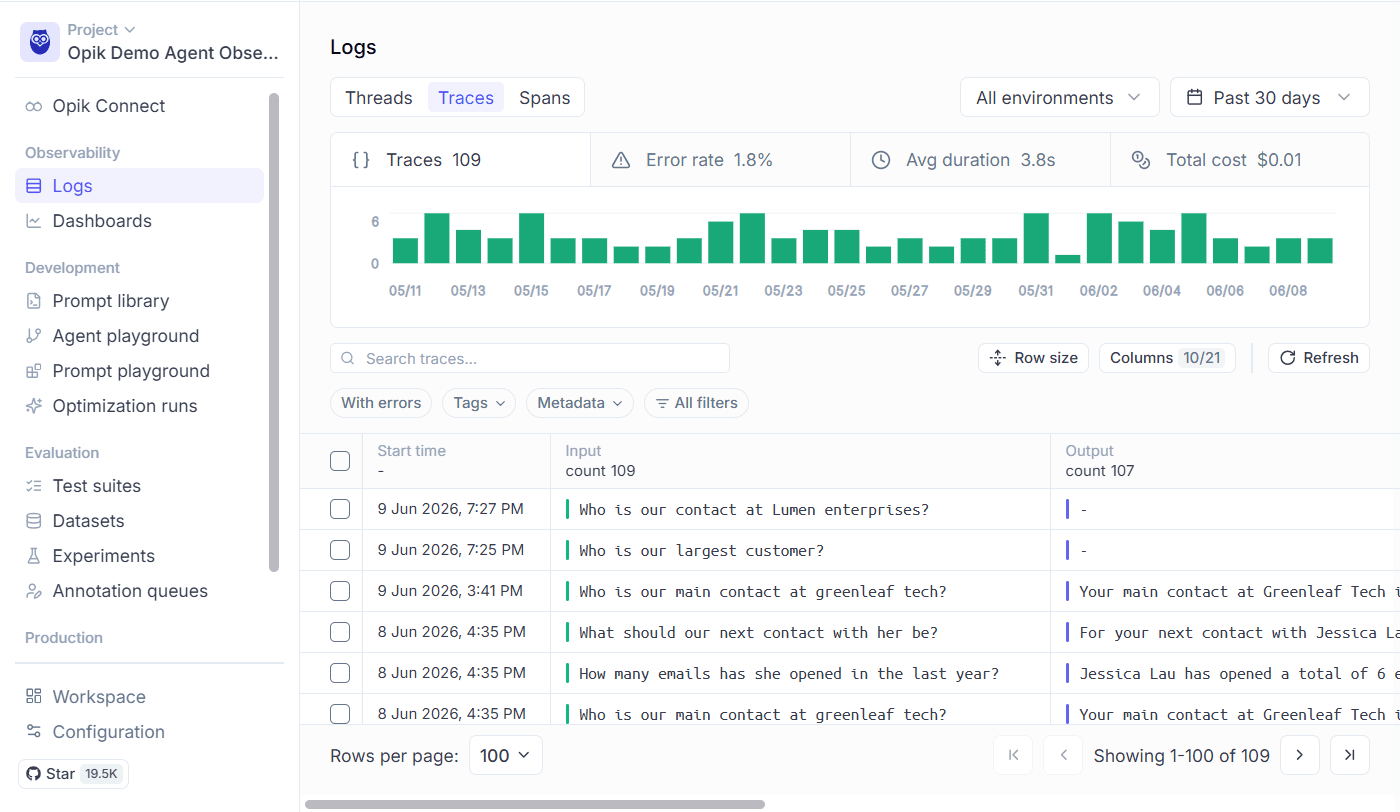The height and width of the screenshot is (812, 1400).
Task: Select the Avg duration metric card
Action: click(x=981, y=160)
